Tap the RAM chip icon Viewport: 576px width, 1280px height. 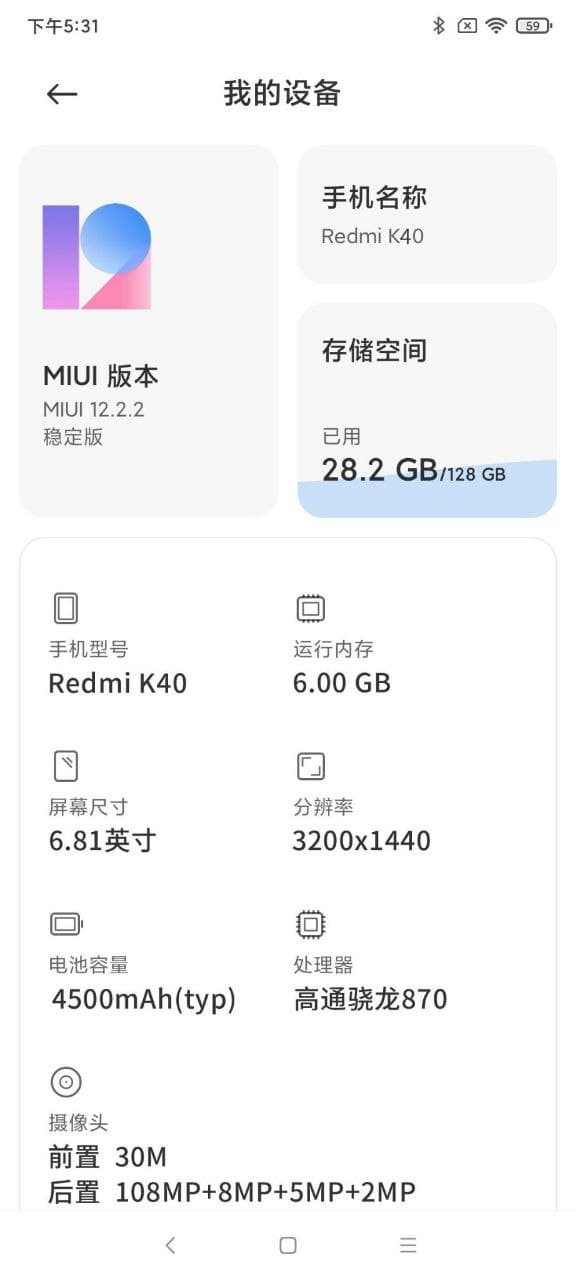(311, 608)
